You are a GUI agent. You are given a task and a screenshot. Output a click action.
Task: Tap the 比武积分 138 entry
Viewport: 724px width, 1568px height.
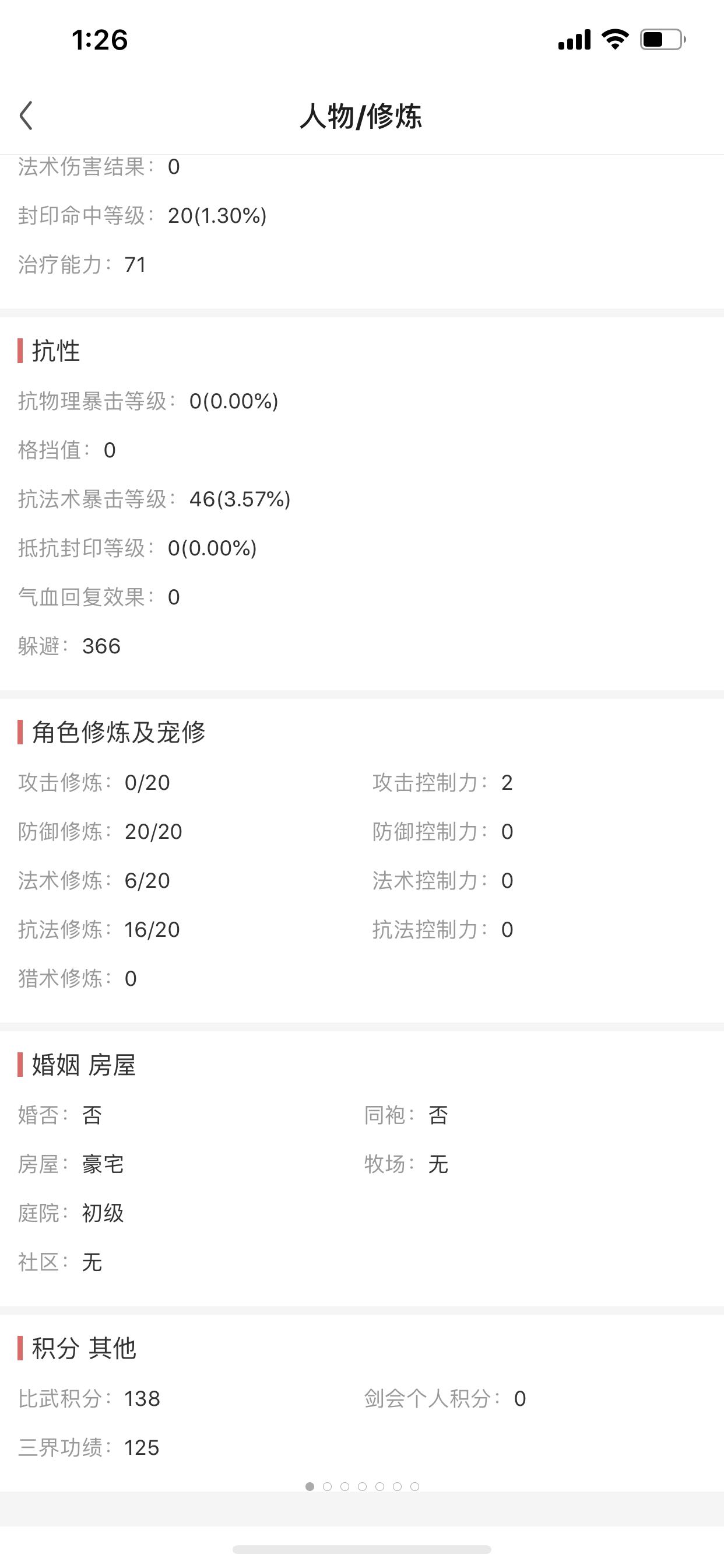(89, 1399)
